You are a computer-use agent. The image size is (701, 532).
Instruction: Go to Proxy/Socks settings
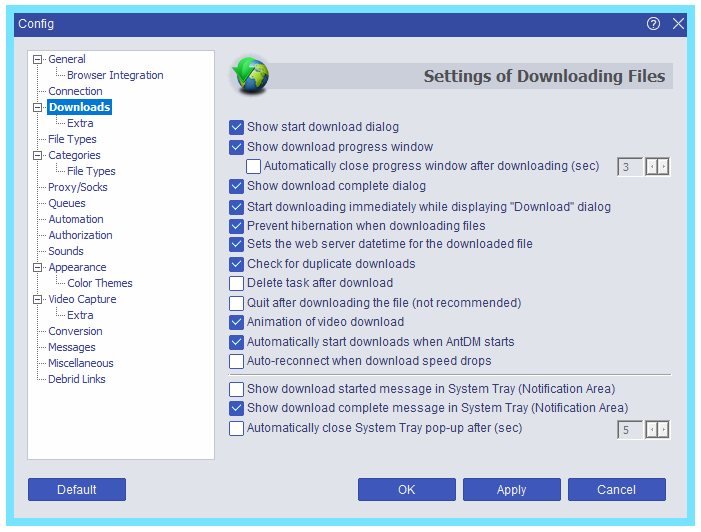tap(78, 187)
